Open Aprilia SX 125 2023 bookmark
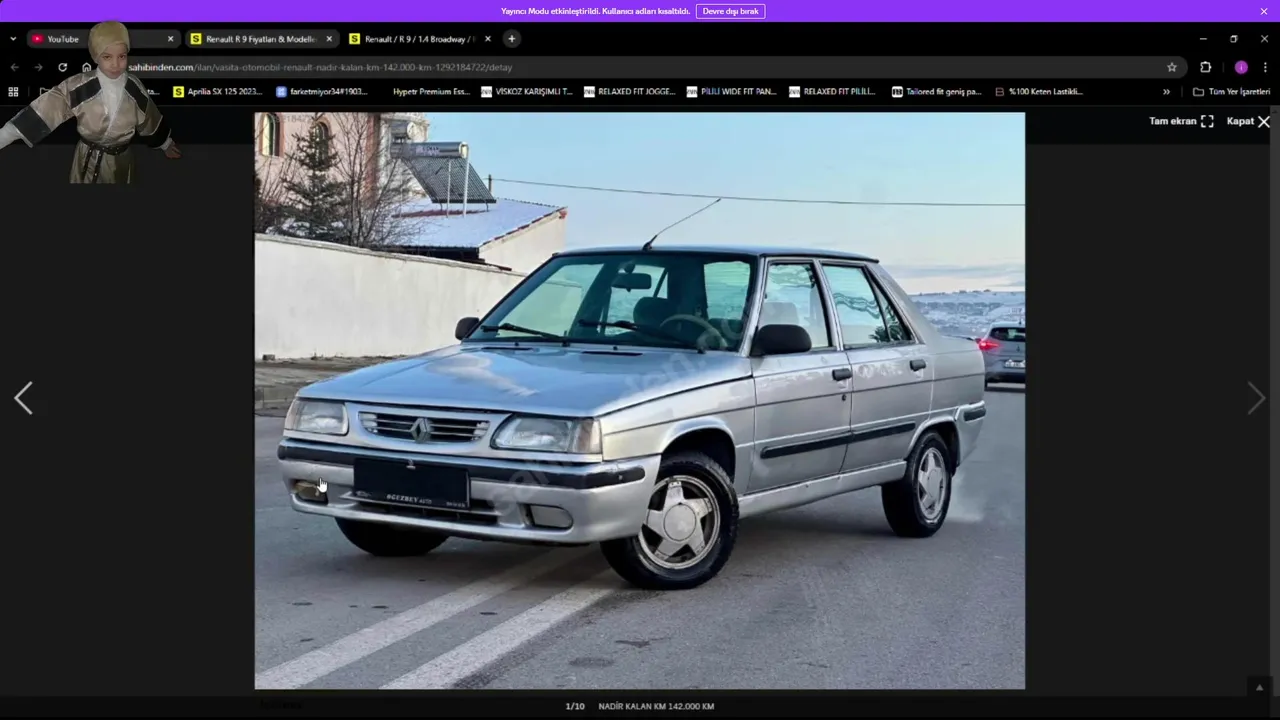The image size is (1280, 720). tap(218, 91)
